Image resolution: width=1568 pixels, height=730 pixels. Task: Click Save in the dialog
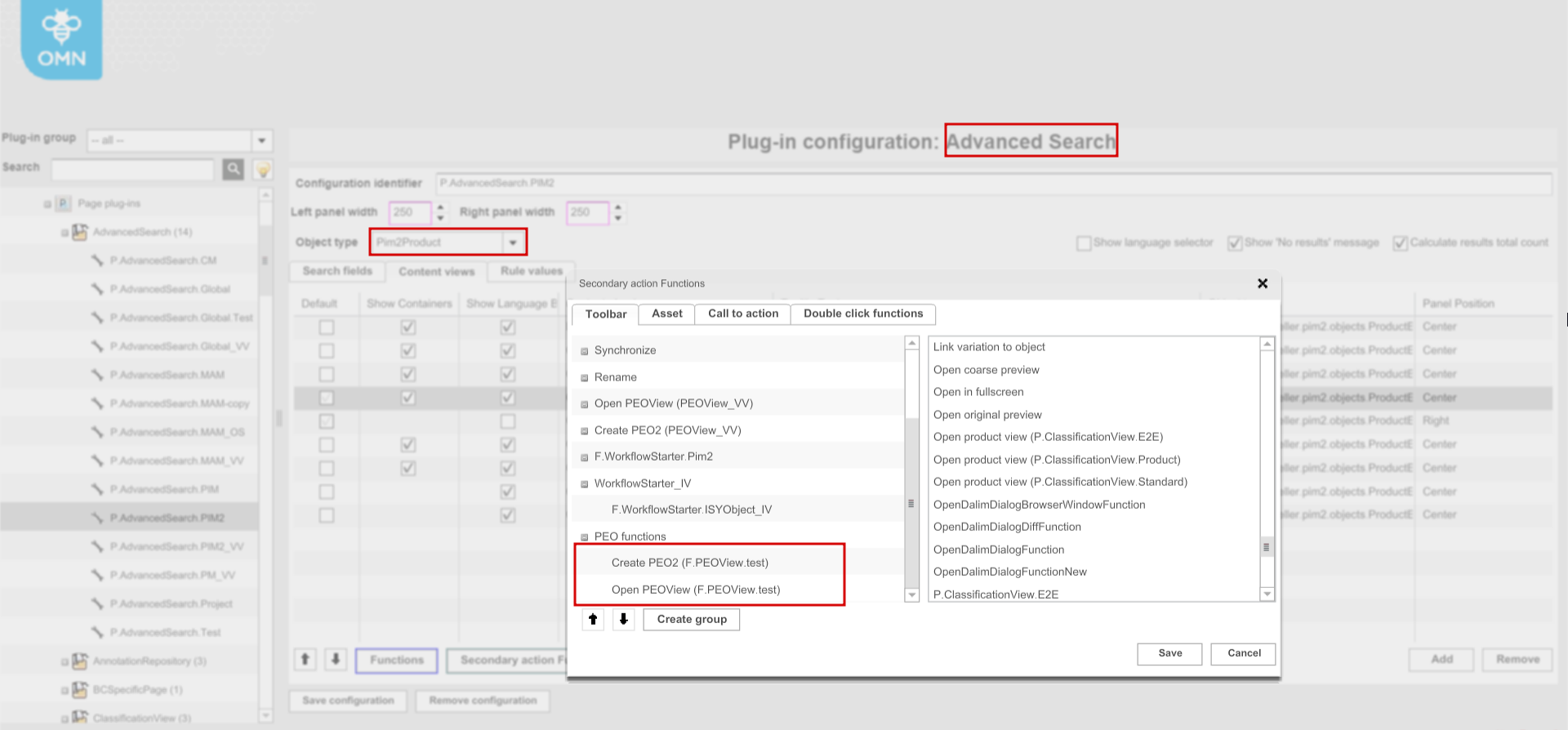coord(1169,653)
